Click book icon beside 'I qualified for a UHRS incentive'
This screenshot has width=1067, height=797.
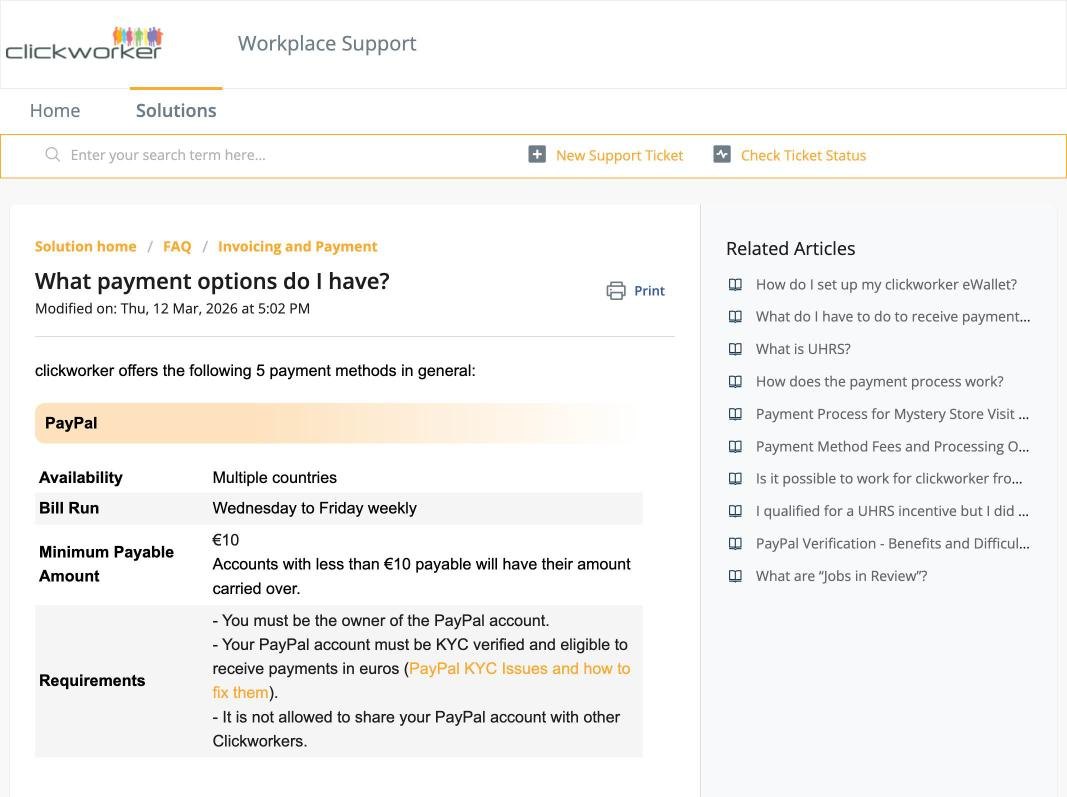[736, 511]
